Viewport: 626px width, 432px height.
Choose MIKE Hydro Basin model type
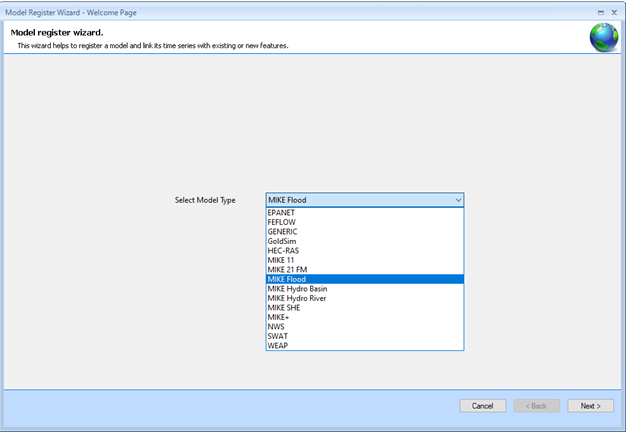pos(365,289)
